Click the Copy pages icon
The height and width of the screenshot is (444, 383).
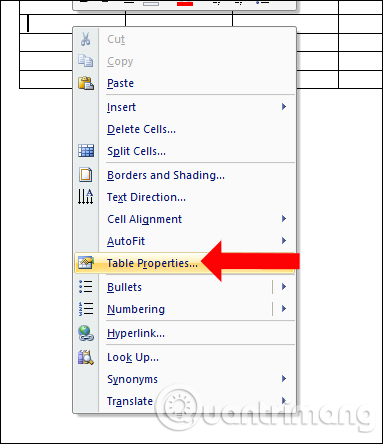85,61
